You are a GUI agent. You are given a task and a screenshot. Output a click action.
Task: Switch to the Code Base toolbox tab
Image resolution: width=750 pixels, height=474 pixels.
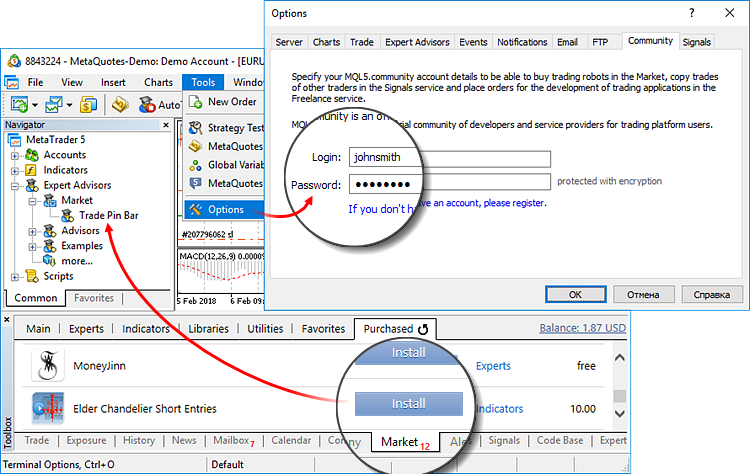[x=560, y=440]
